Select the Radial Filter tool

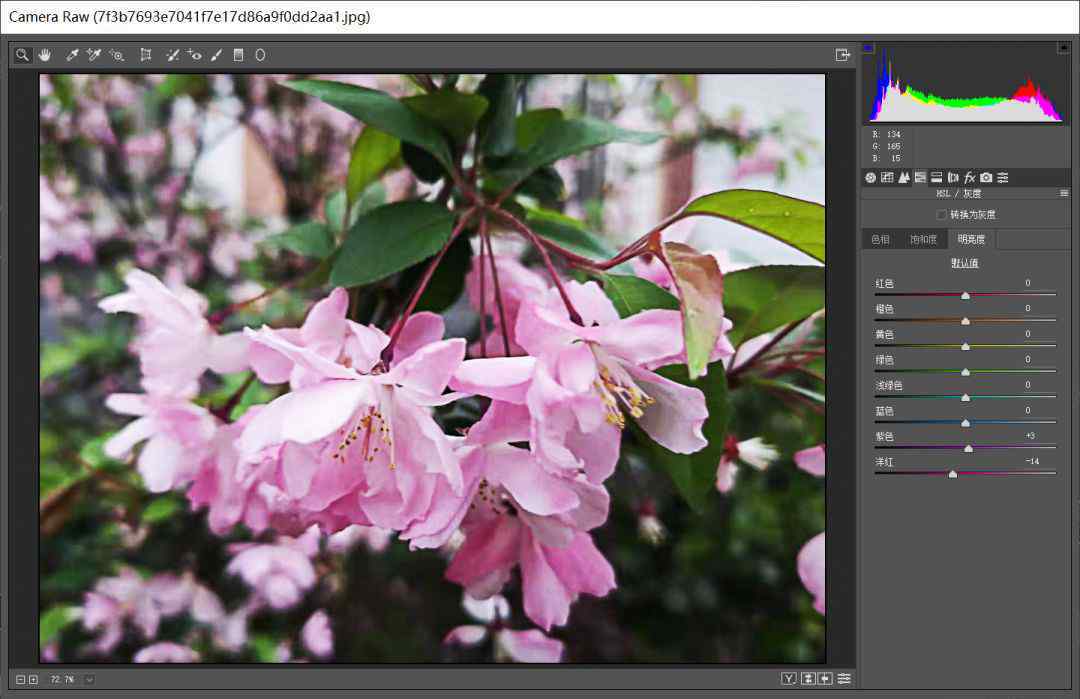[260, 55]
